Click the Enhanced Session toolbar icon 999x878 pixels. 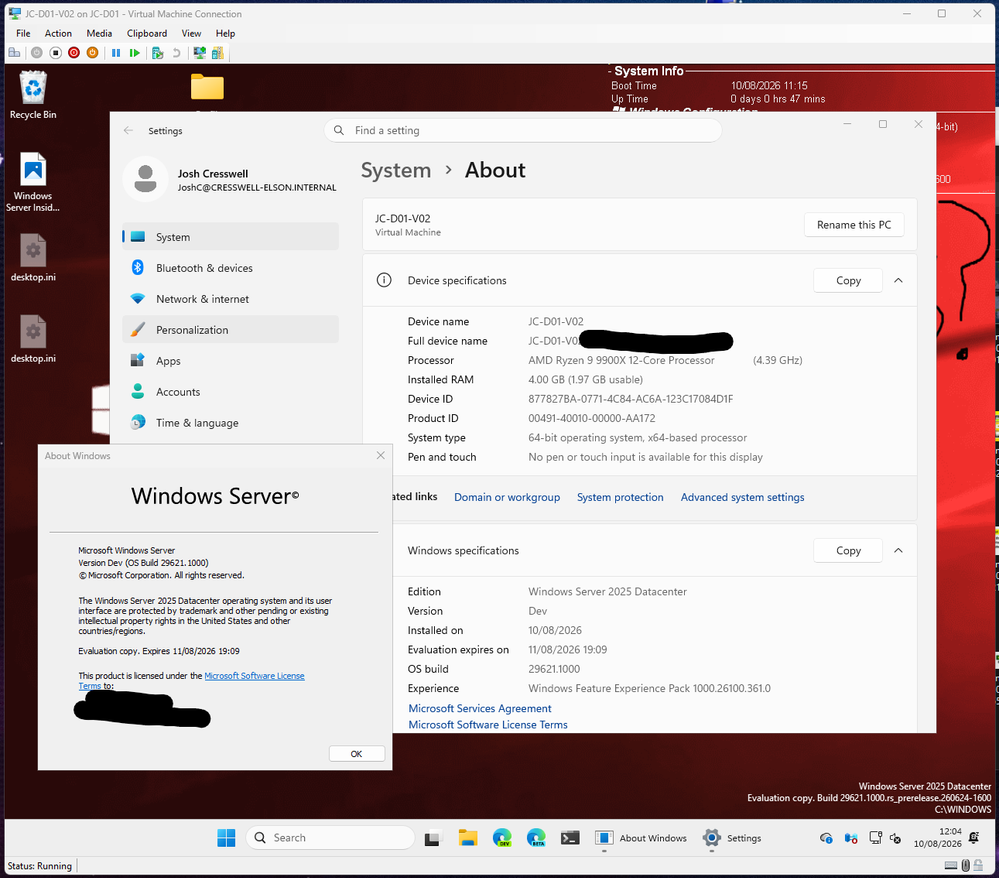point(199,53)
